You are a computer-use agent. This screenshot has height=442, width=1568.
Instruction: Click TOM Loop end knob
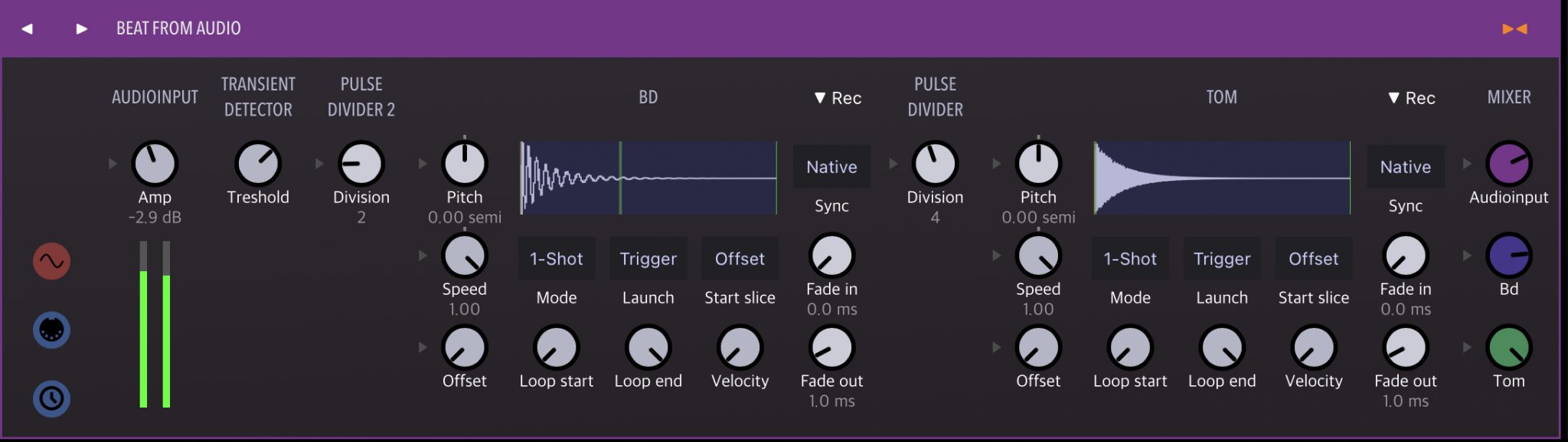pos(1222,348)
